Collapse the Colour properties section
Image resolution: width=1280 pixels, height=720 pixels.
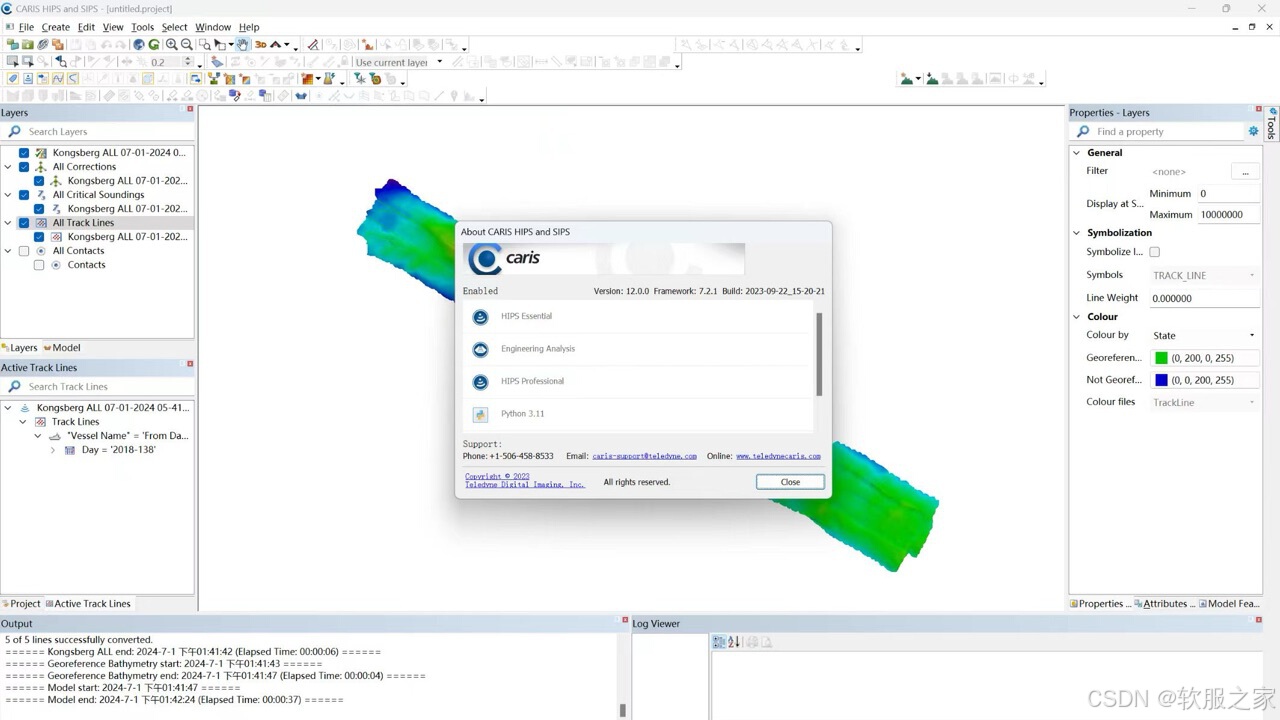click(1077, 317)
